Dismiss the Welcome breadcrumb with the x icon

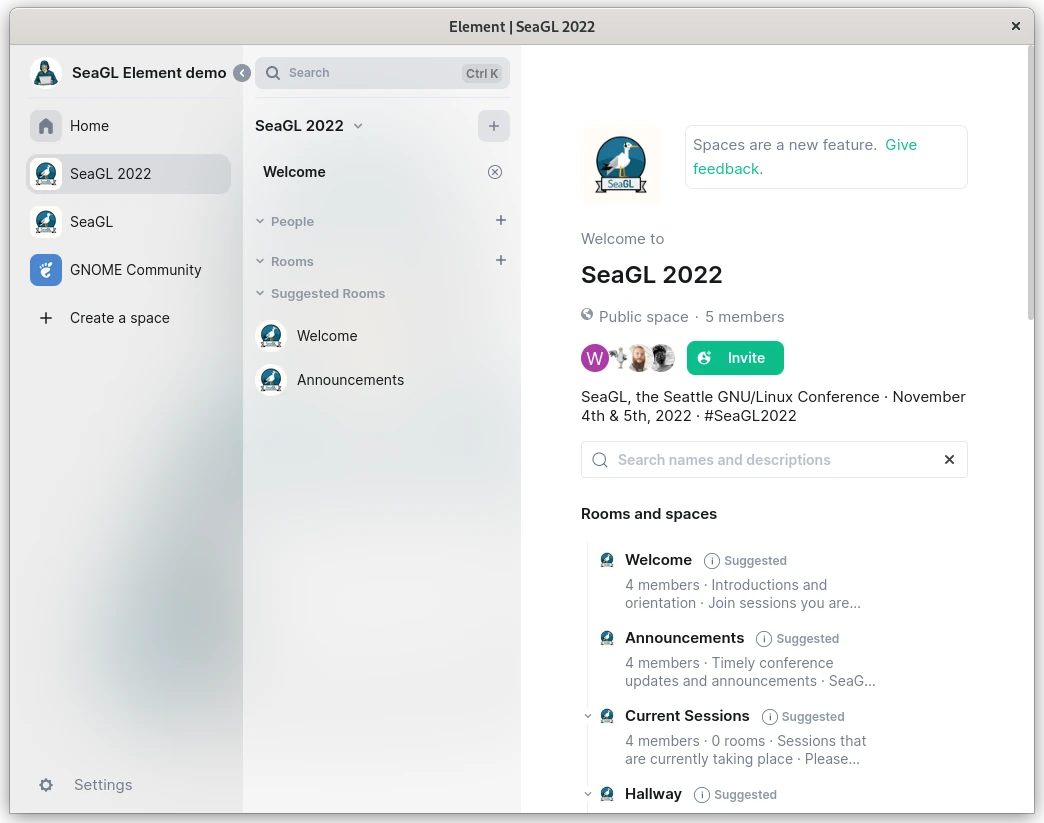495,172
